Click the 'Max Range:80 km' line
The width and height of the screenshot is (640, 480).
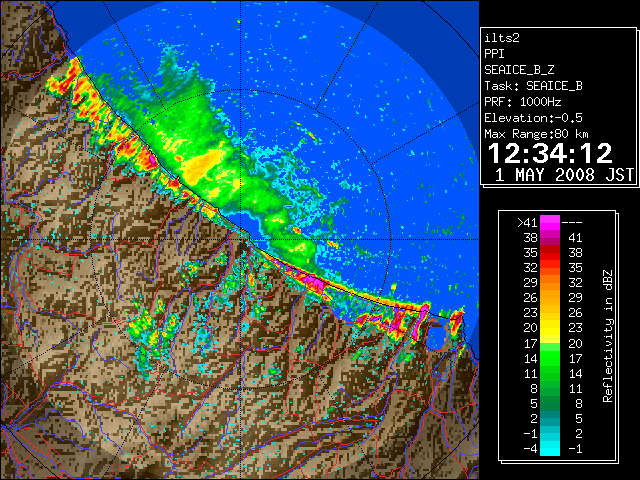click(536, 134)
